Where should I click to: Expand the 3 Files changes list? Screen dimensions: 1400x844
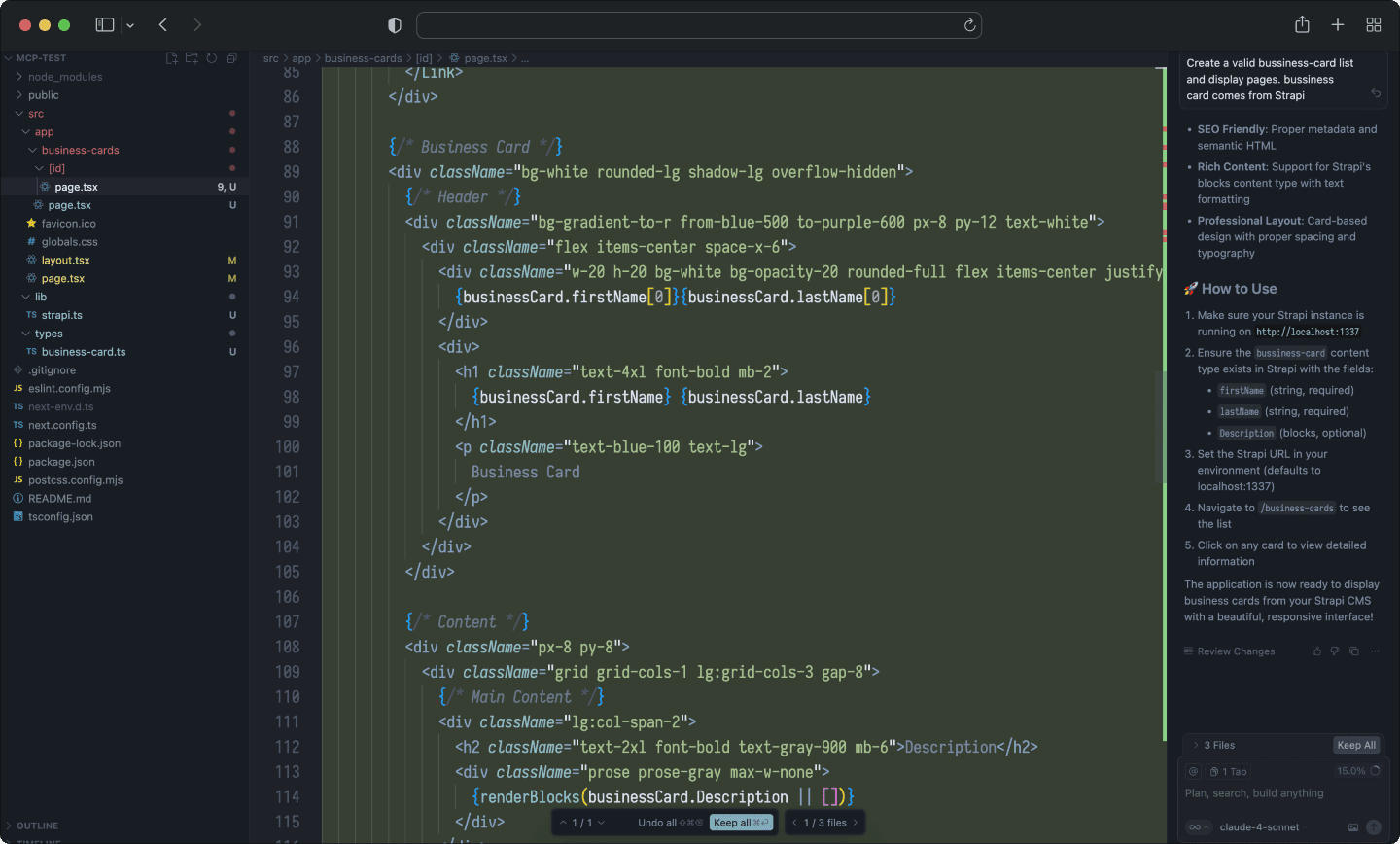(x=1196, y=745)
